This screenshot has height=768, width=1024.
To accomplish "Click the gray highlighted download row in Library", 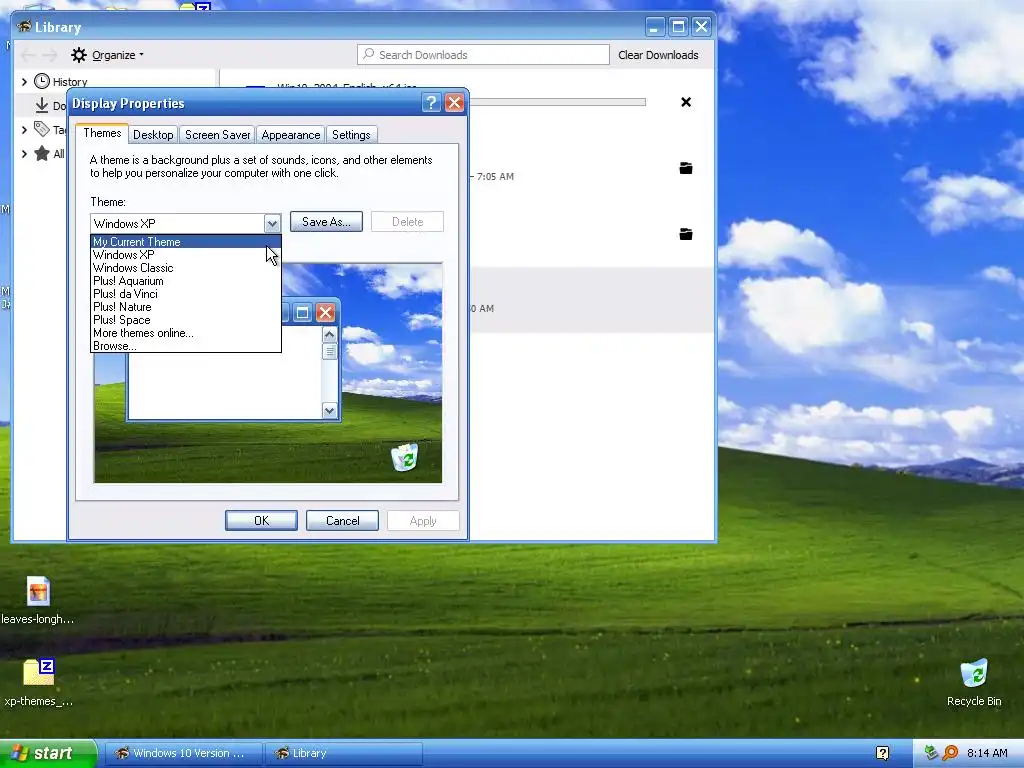I will [x=591, y=300].
